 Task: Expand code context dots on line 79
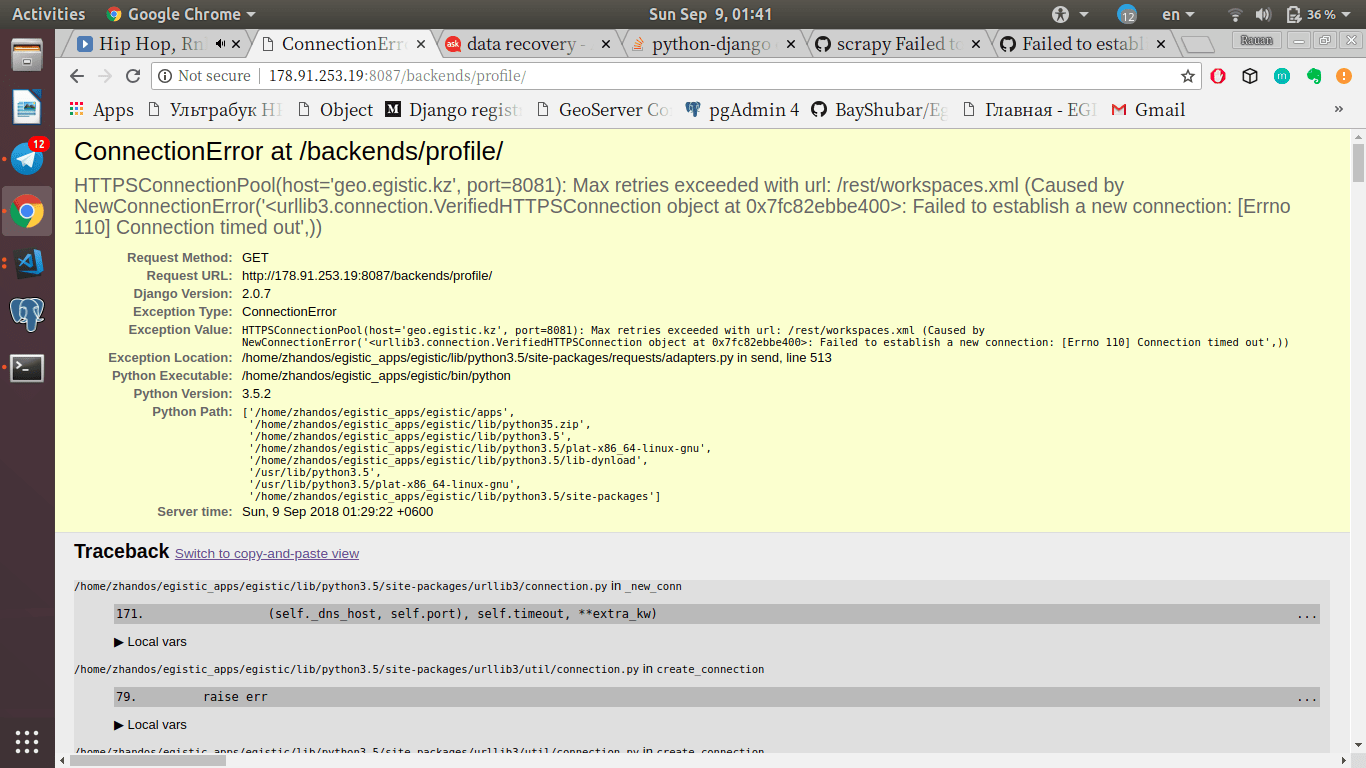tap(1306, 697)
